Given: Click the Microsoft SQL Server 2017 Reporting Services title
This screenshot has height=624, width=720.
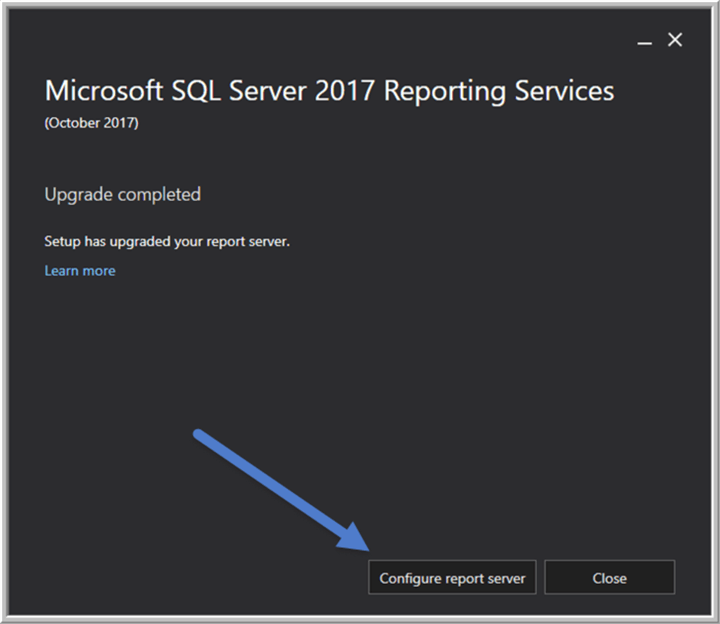Looking at the screenshot, I should tap(329, 91).
